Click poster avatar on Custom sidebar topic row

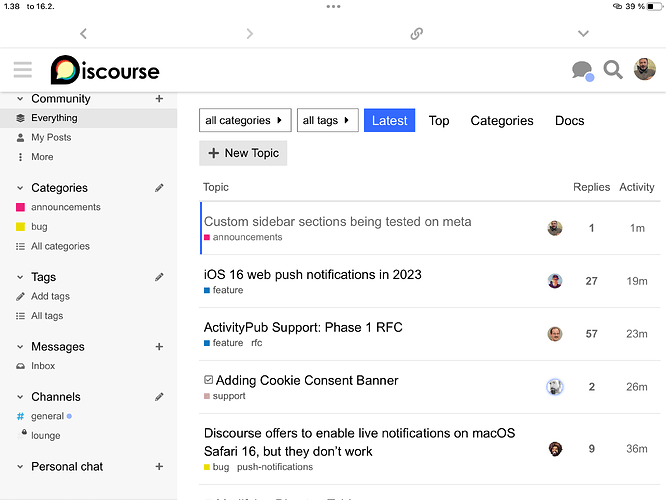555,228
